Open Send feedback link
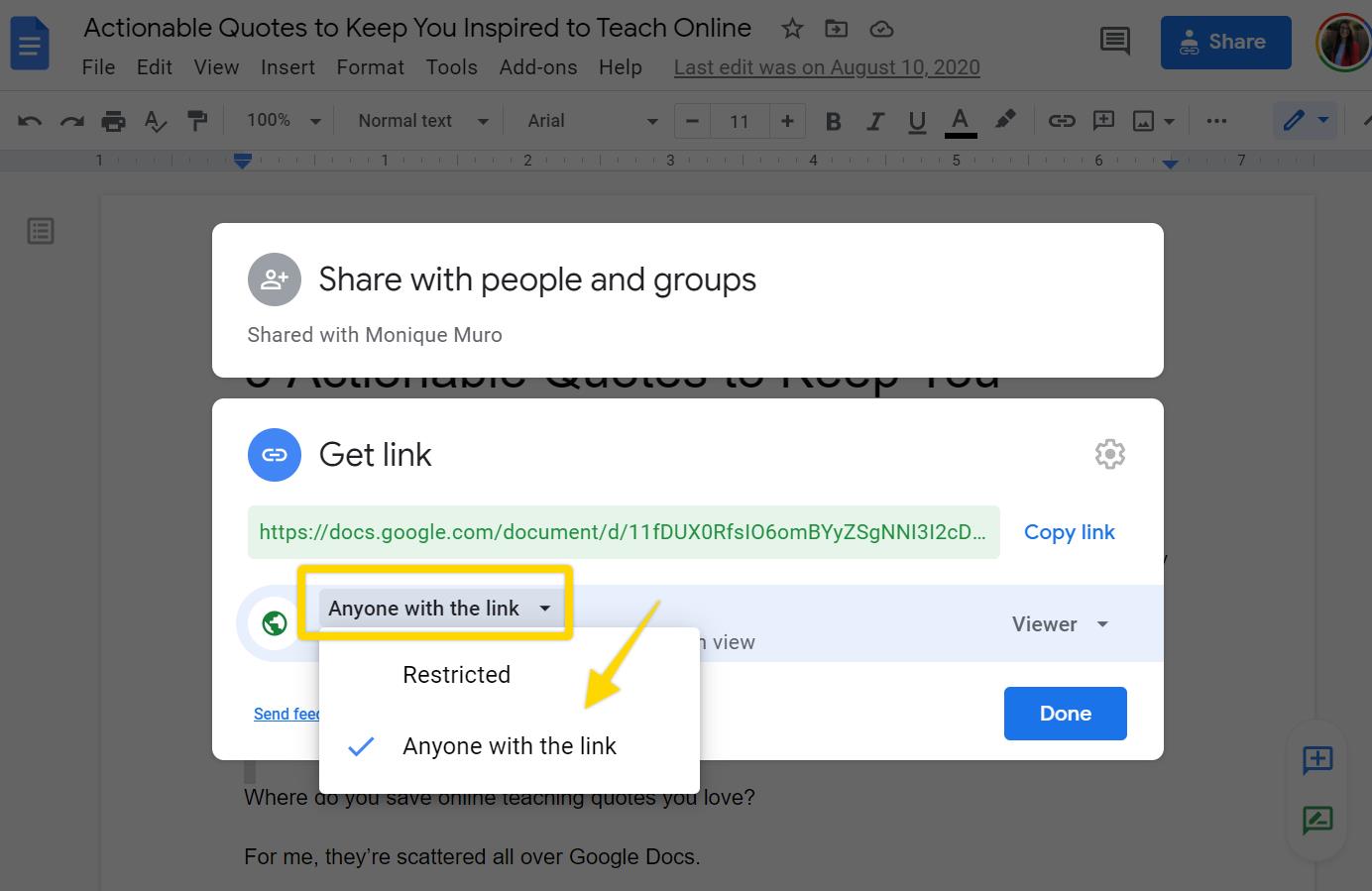 point(286,714)
